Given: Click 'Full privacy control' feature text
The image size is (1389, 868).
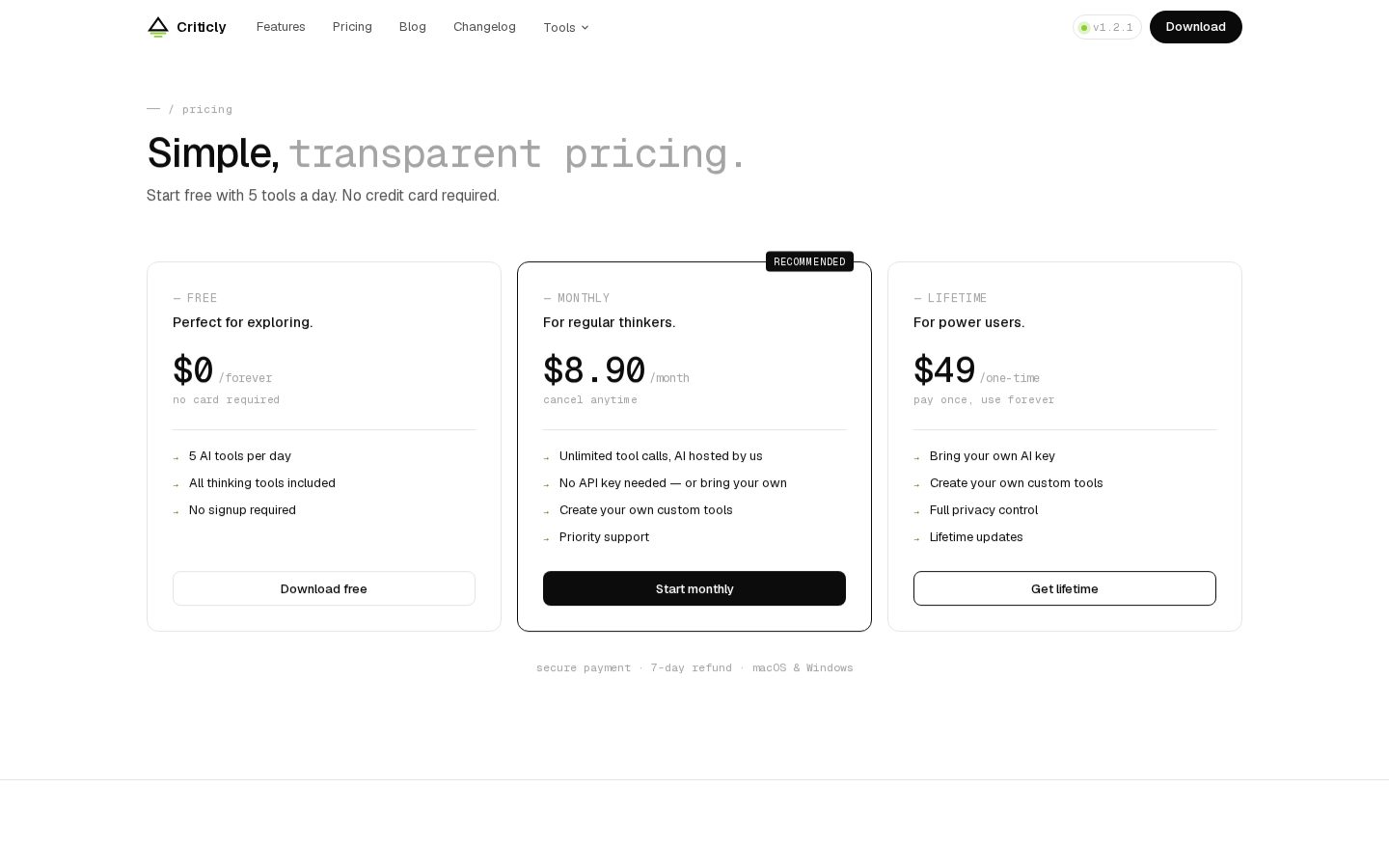Looking at the screenshot, I should (x=984, y=510).
